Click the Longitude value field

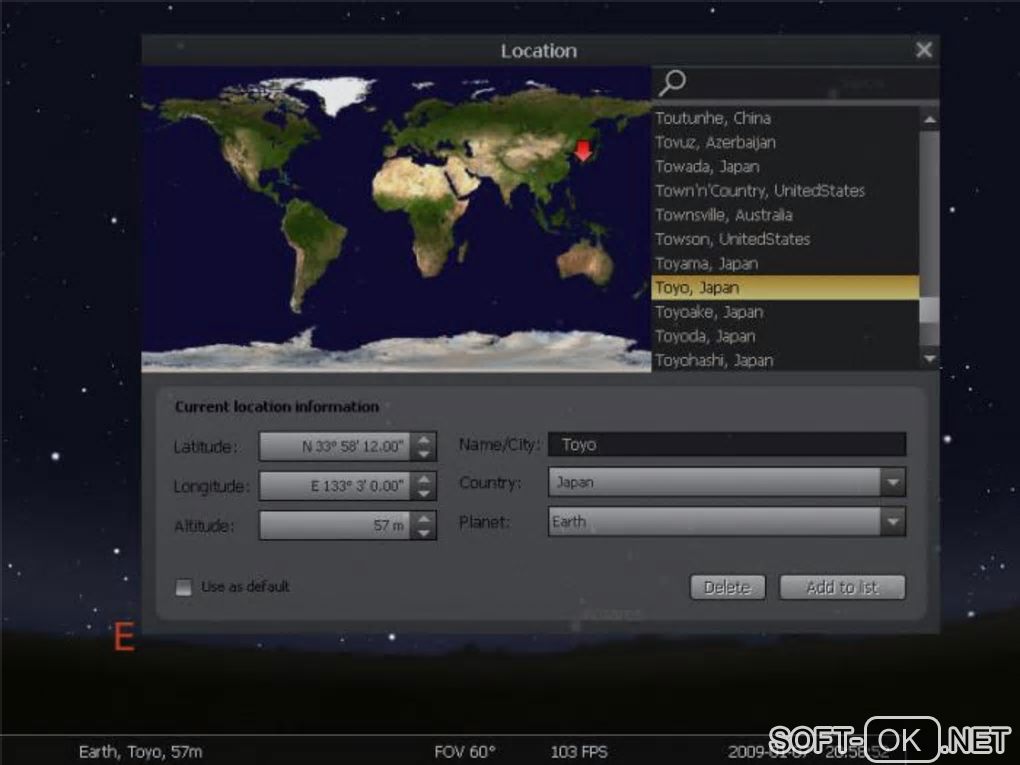(x=334, y=486)
